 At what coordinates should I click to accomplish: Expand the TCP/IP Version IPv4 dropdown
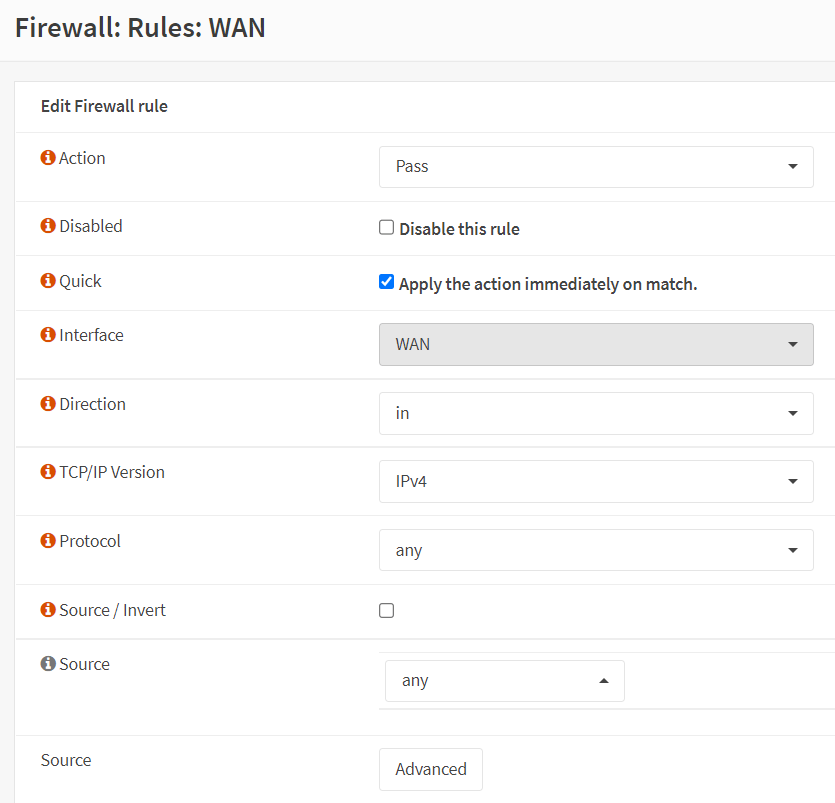coord(596,481)
